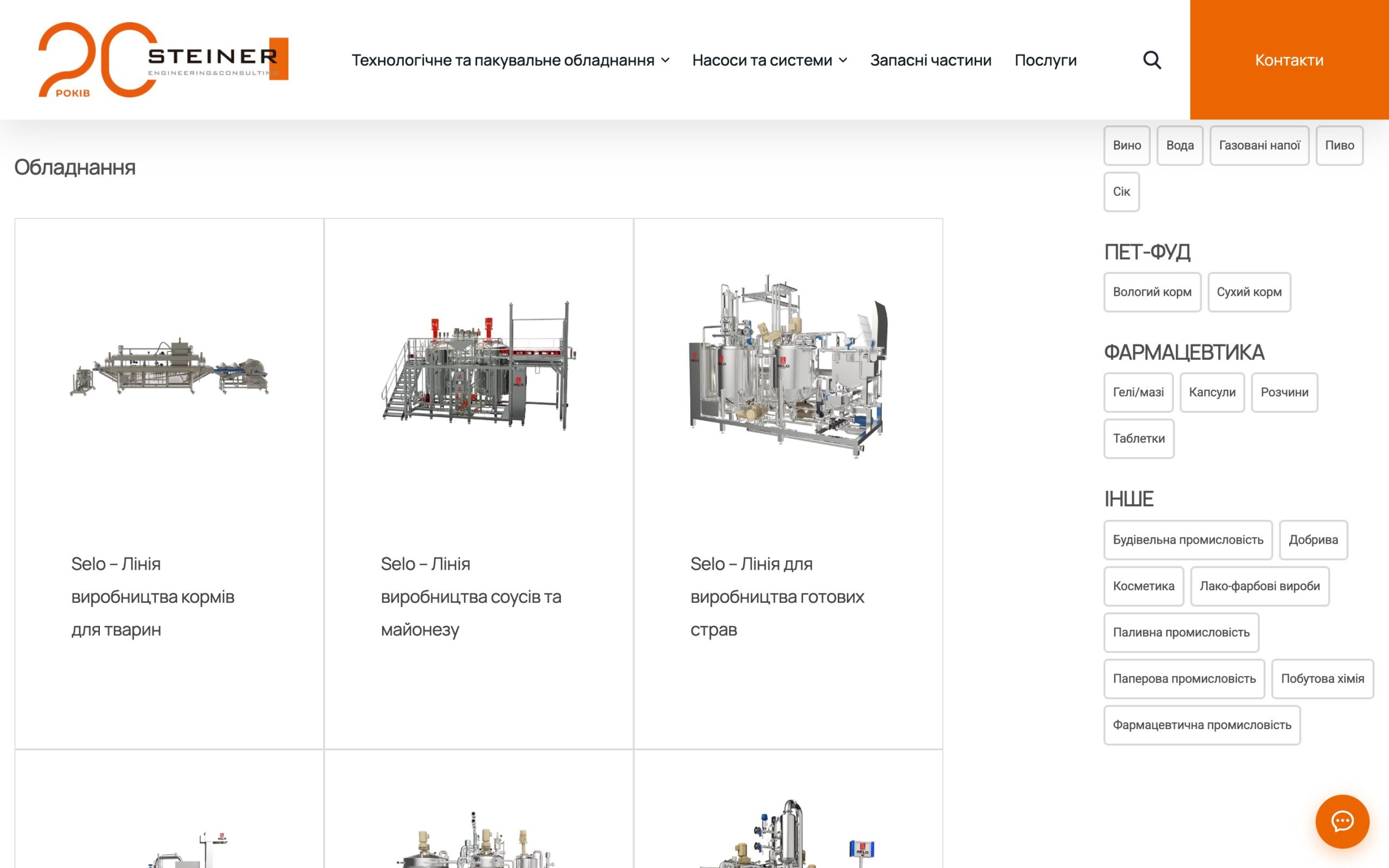The width and height of the screenshot is (1389, 868).
Task: Click the orange Контакти button
Action: point(1289,60)
